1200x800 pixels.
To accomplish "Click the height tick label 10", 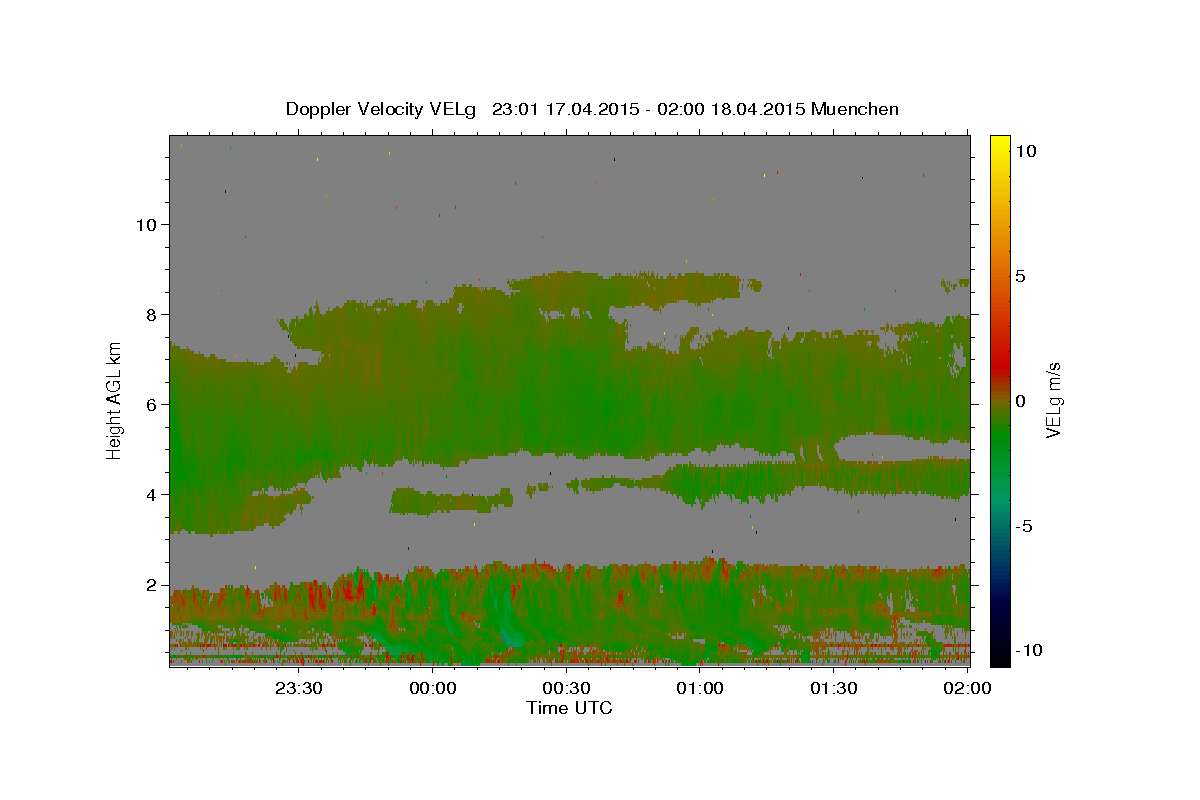I will 145,224.
